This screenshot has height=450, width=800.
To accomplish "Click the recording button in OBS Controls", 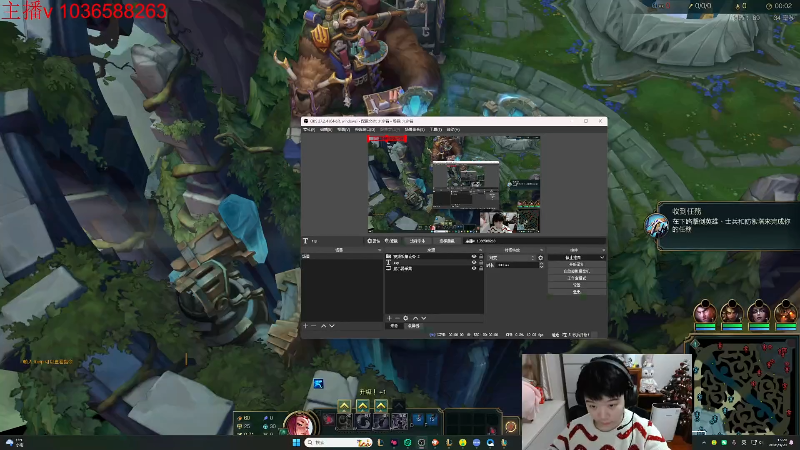I will 577,264.
